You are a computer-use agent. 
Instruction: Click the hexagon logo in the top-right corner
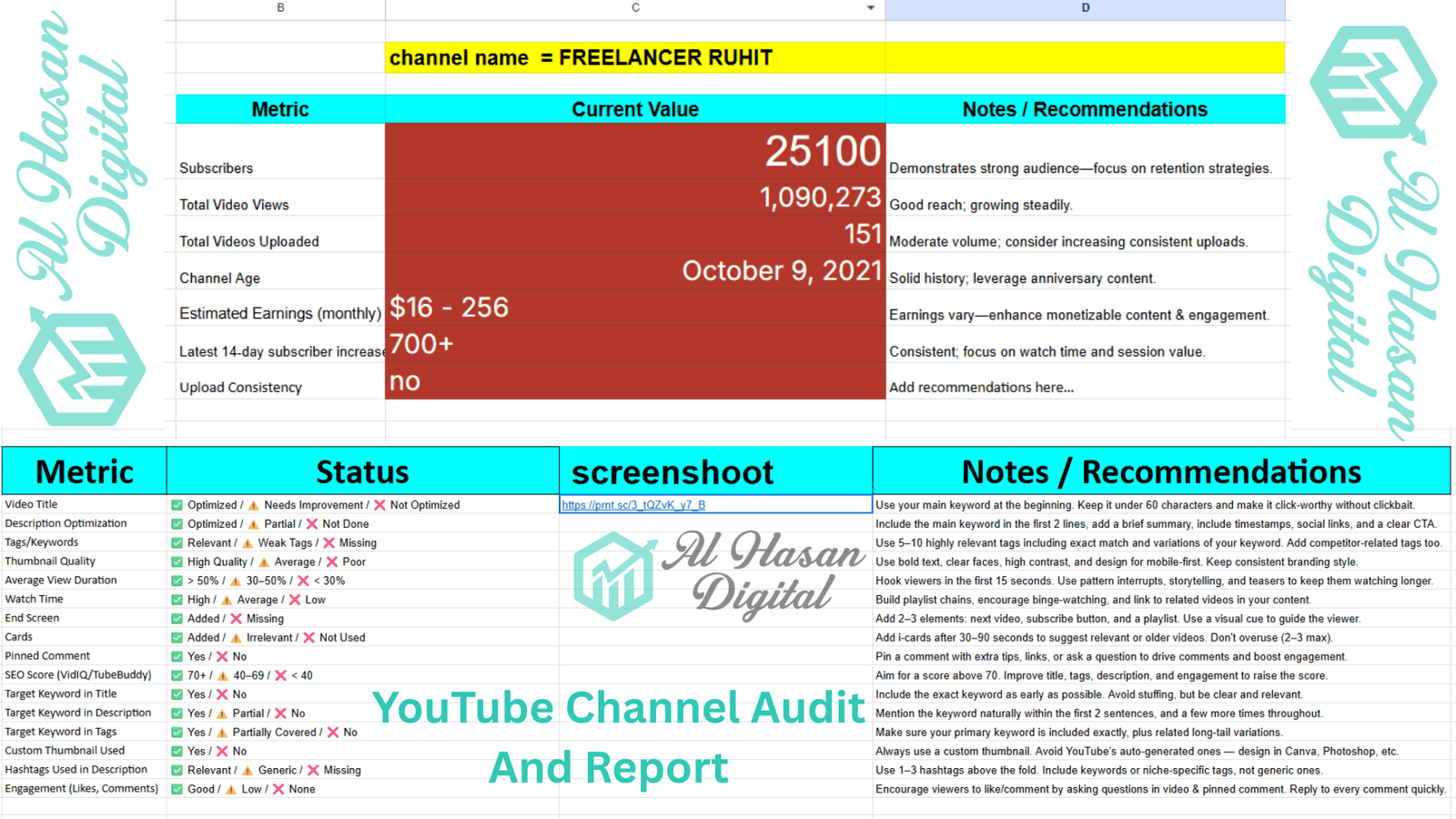pos(1373,84)
